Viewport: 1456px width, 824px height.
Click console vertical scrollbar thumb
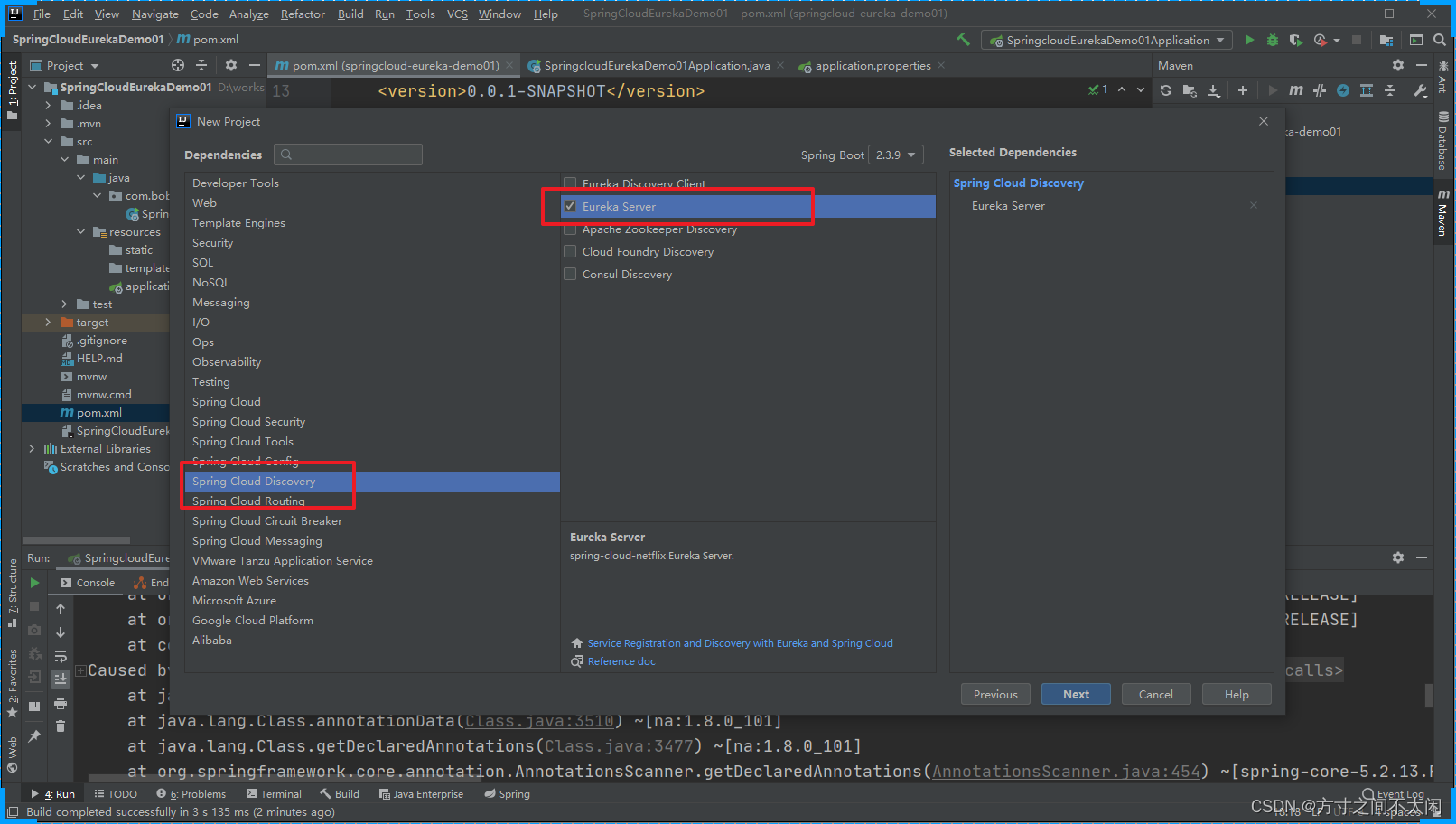(x=1429, y=695)
